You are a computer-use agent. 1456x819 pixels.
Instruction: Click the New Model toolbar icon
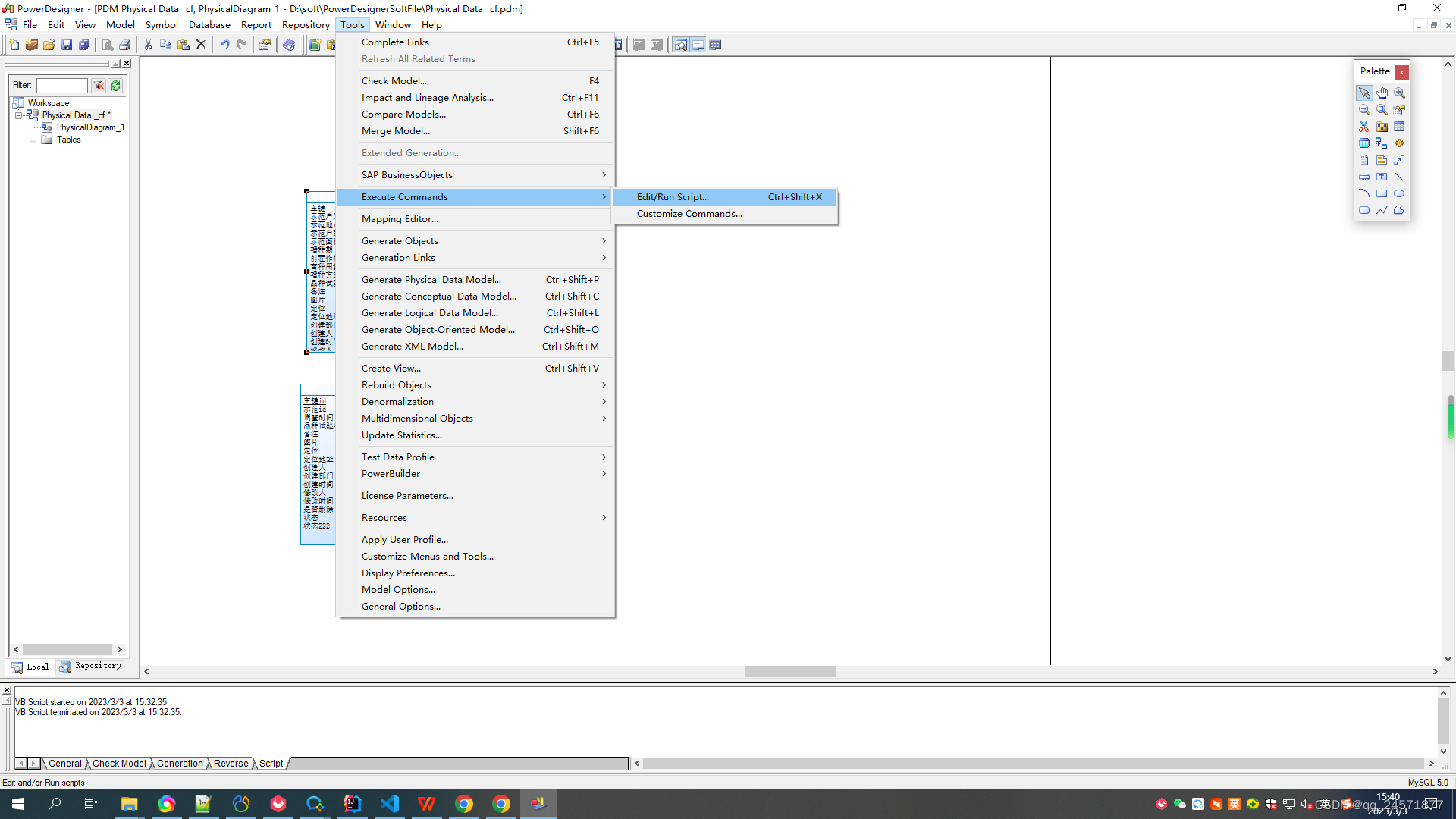pyautogui.click(x=14, y=45)
